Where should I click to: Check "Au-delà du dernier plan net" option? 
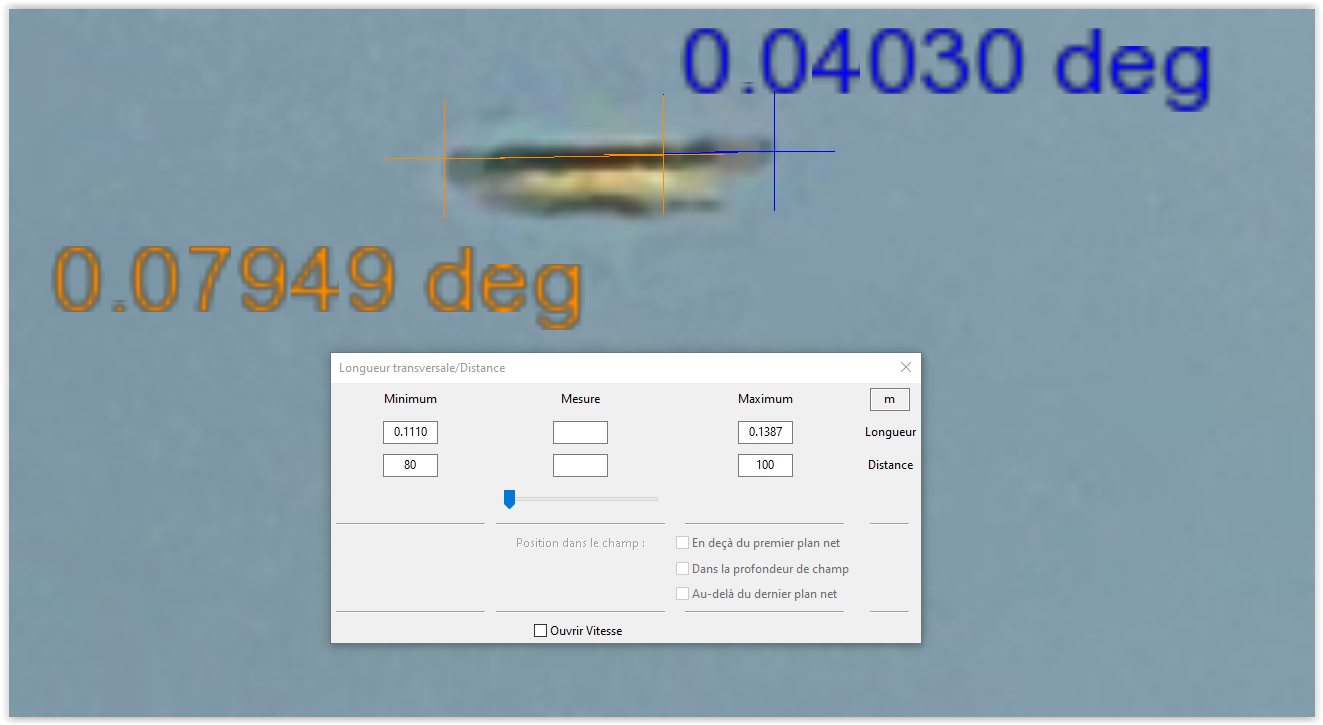click(x=683, y=594)
